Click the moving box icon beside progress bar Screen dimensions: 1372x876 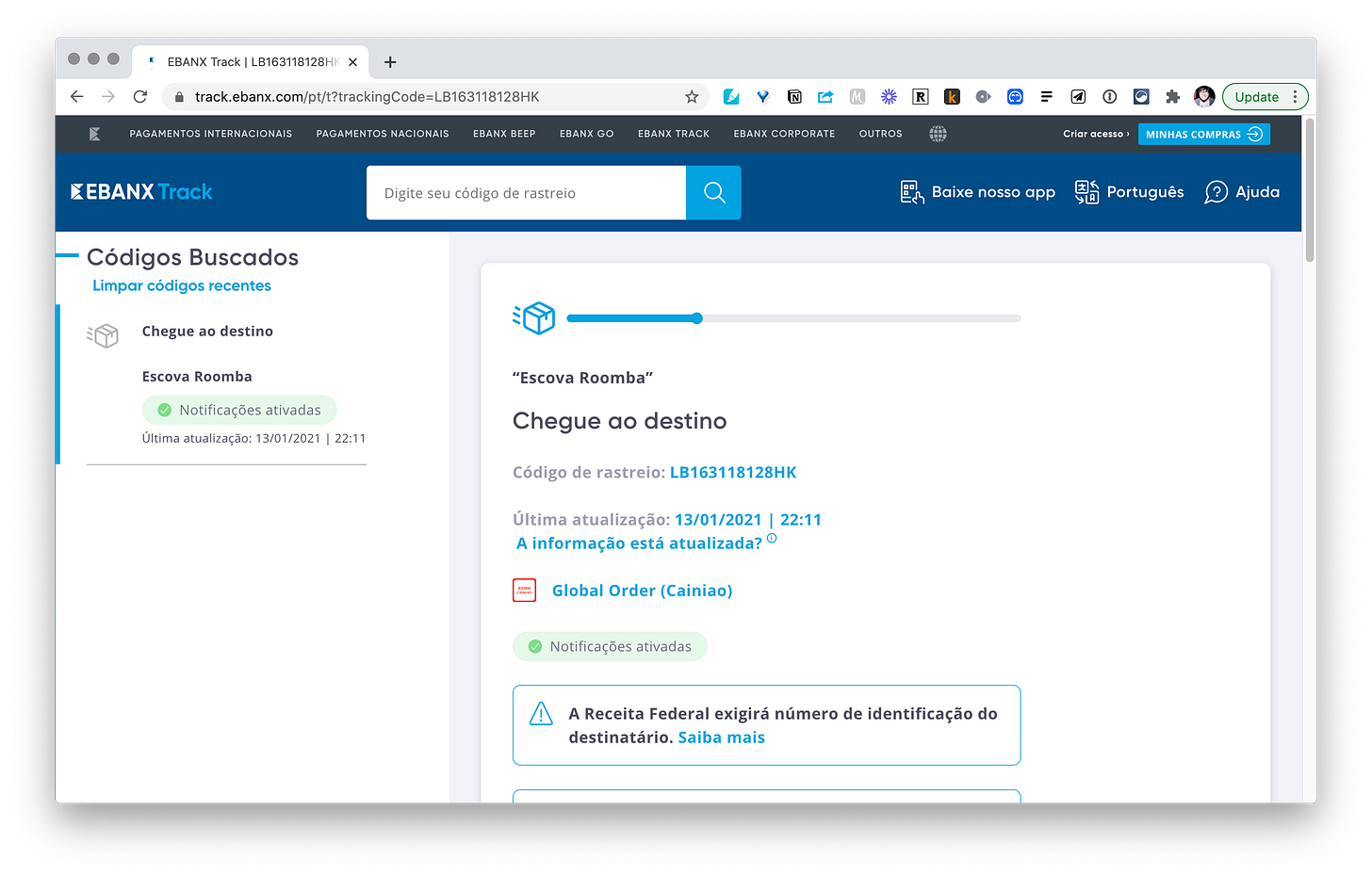point(534,318)
